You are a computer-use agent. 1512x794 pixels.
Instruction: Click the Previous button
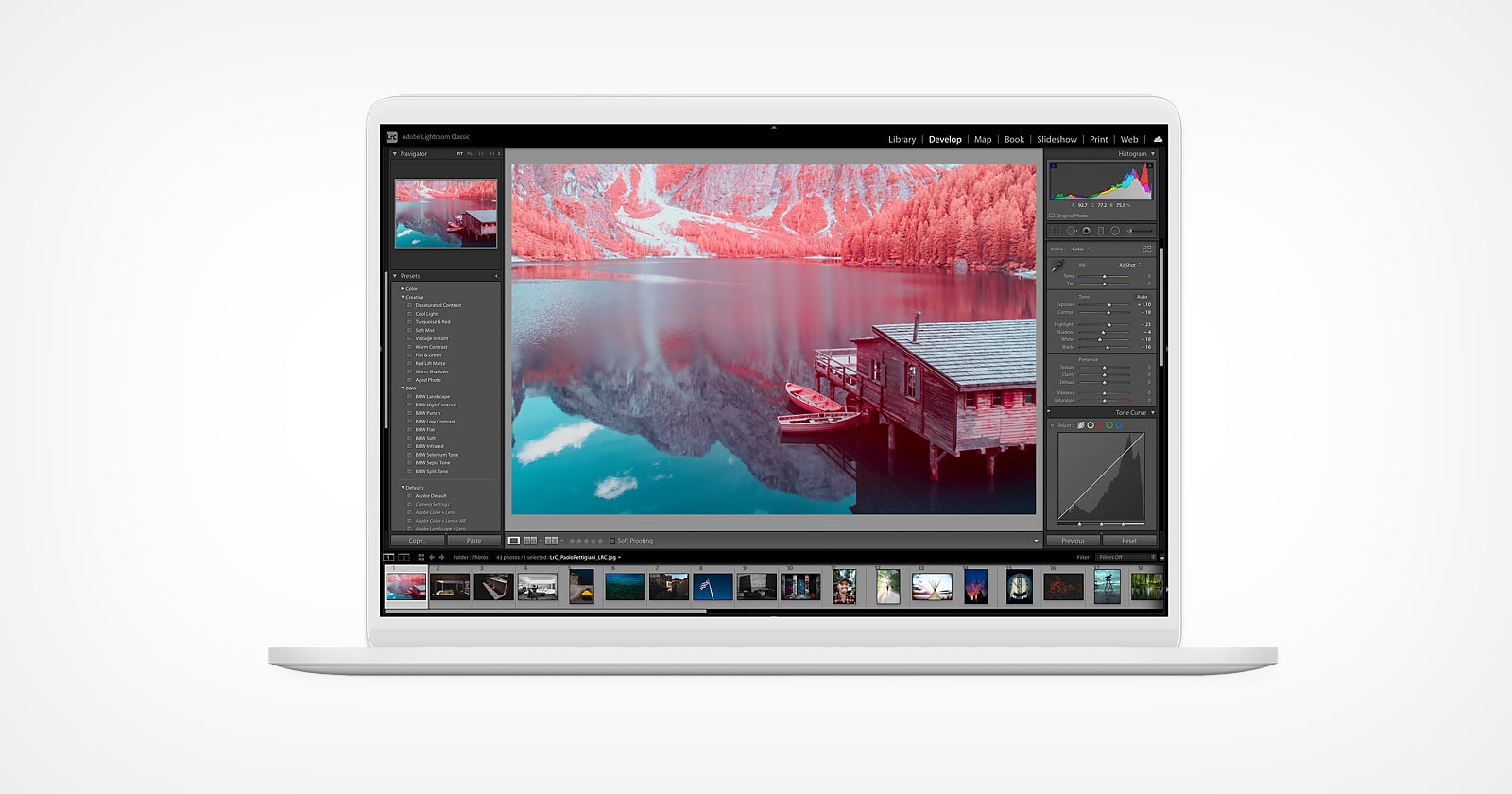click(x=1074, y=541)
